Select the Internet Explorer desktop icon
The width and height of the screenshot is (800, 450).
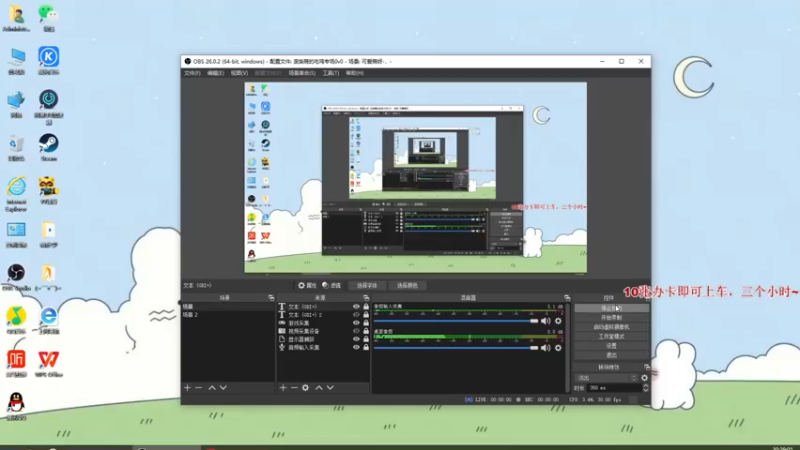(16, 194)
